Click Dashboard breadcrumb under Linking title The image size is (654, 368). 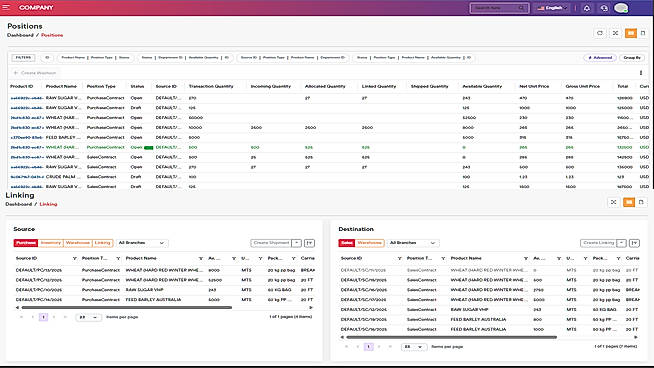pyautogui.click(x=18, y=204)
